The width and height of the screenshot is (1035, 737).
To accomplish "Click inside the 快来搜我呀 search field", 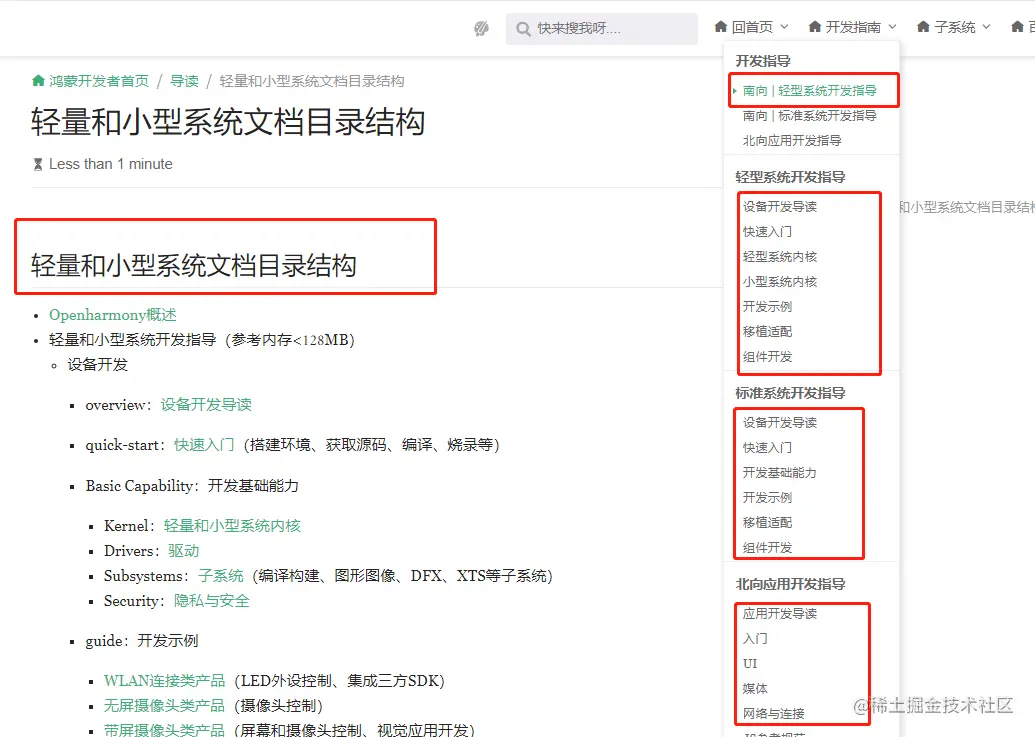I will pos(600,29).
